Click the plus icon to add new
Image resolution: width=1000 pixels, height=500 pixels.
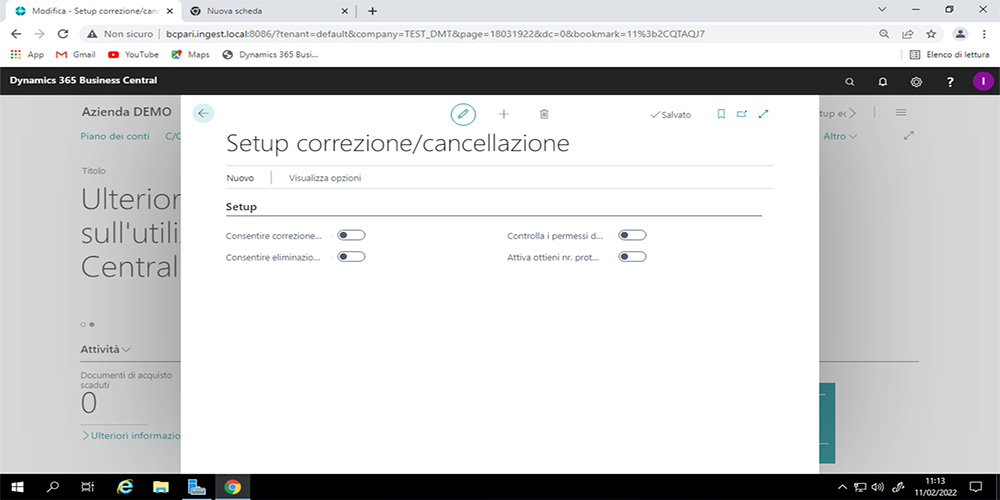click(x=504, y=114)
